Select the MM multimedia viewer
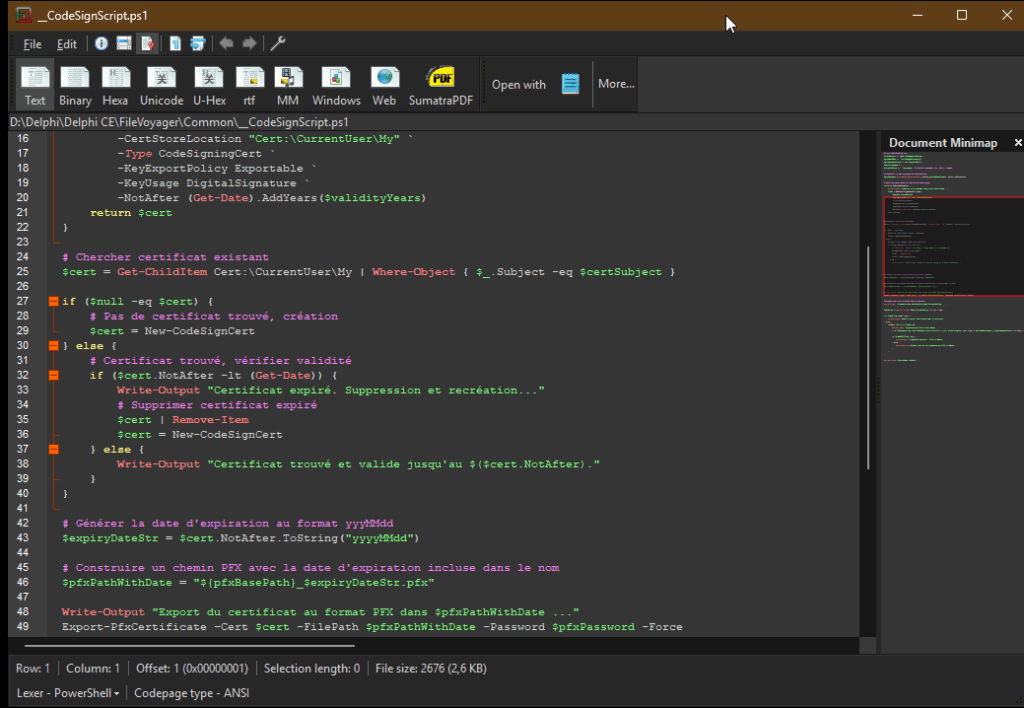This screenshot has height=708, width=1024. [x=288, y=85]
